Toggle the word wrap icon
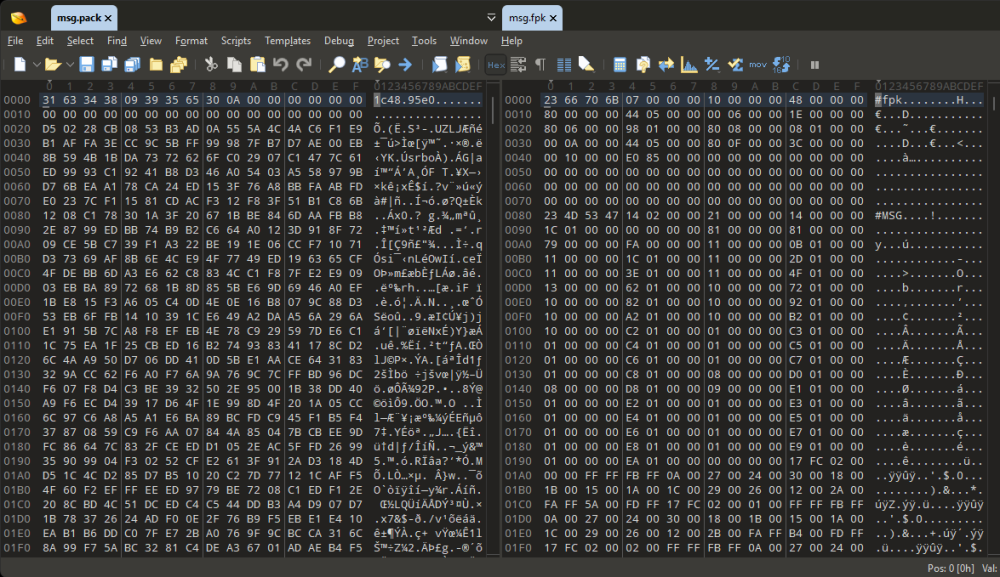This screenshot has height=577, width=1000. (518, 64)
